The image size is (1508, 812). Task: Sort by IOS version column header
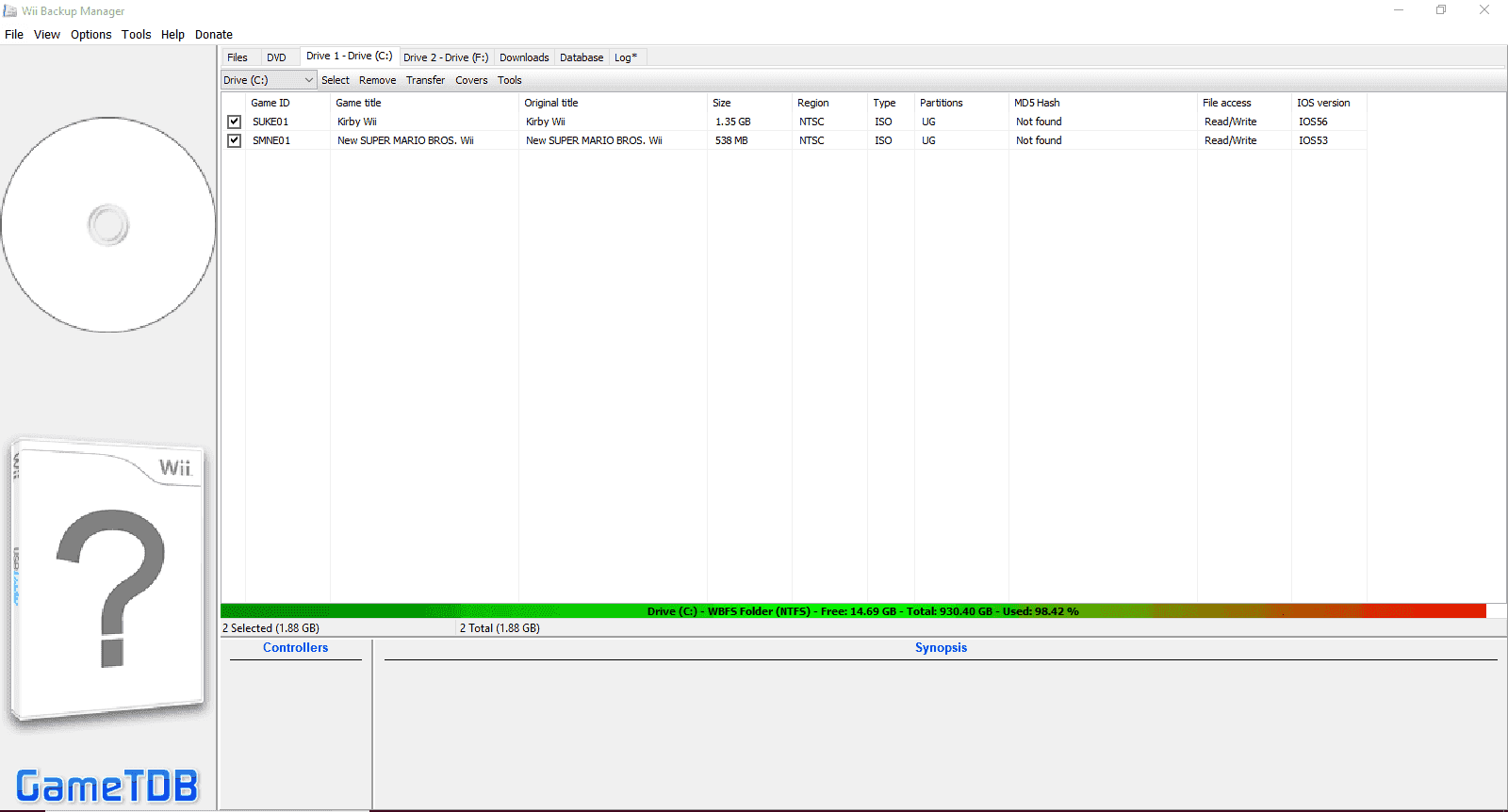pyautogui.click(x=1329, y=103)
